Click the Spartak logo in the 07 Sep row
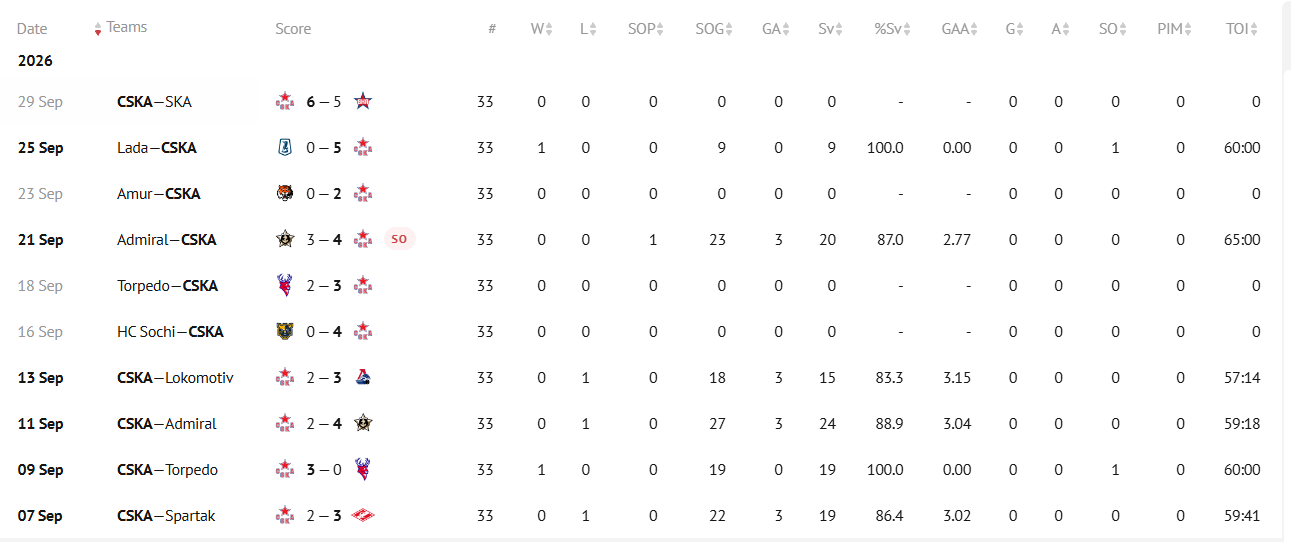1291x542 pixels. click(x=364, y=515)
